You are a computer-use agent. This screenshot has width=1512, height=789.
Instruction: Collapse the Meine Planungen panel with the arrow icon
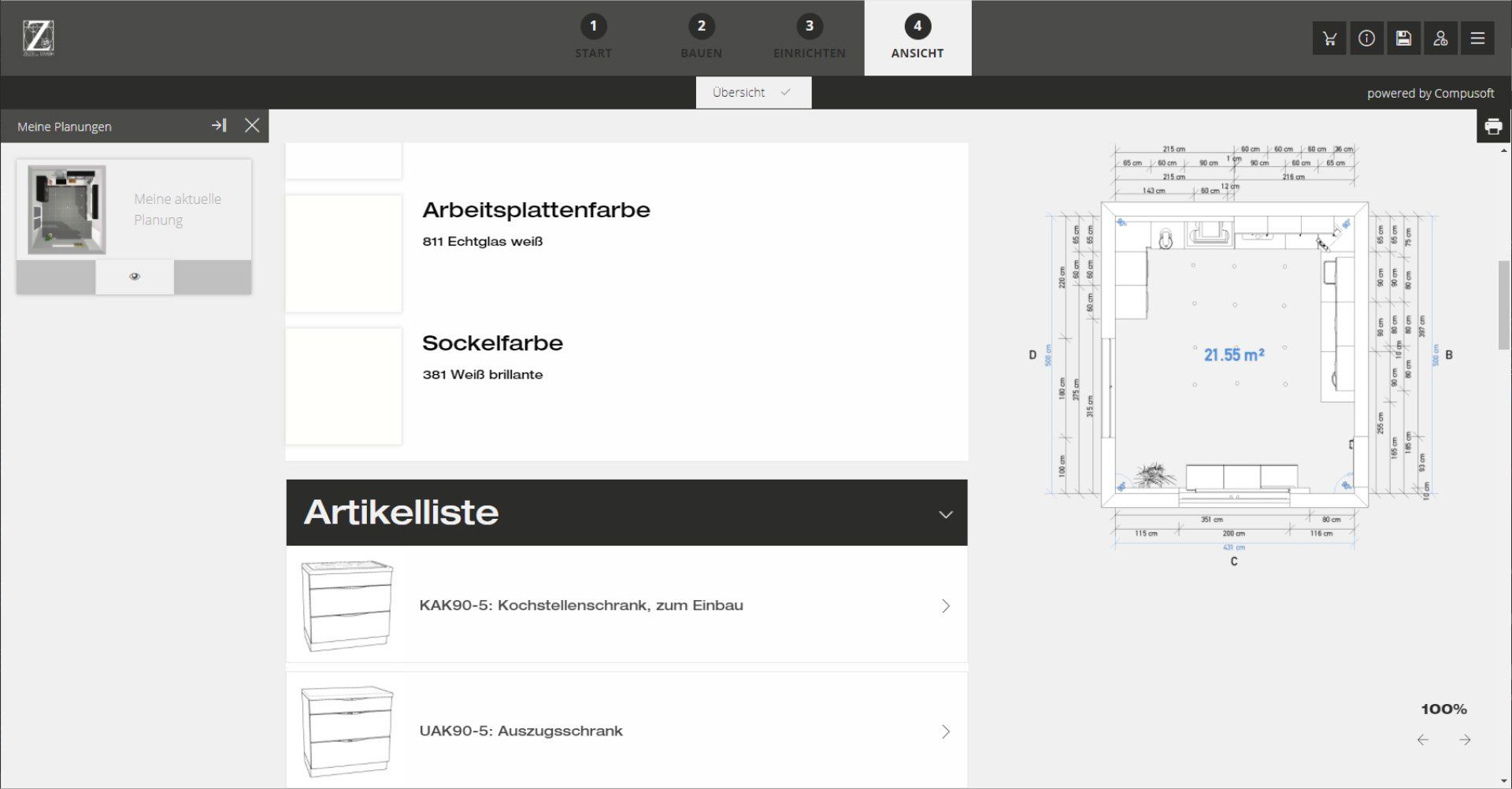pos(220,125)
